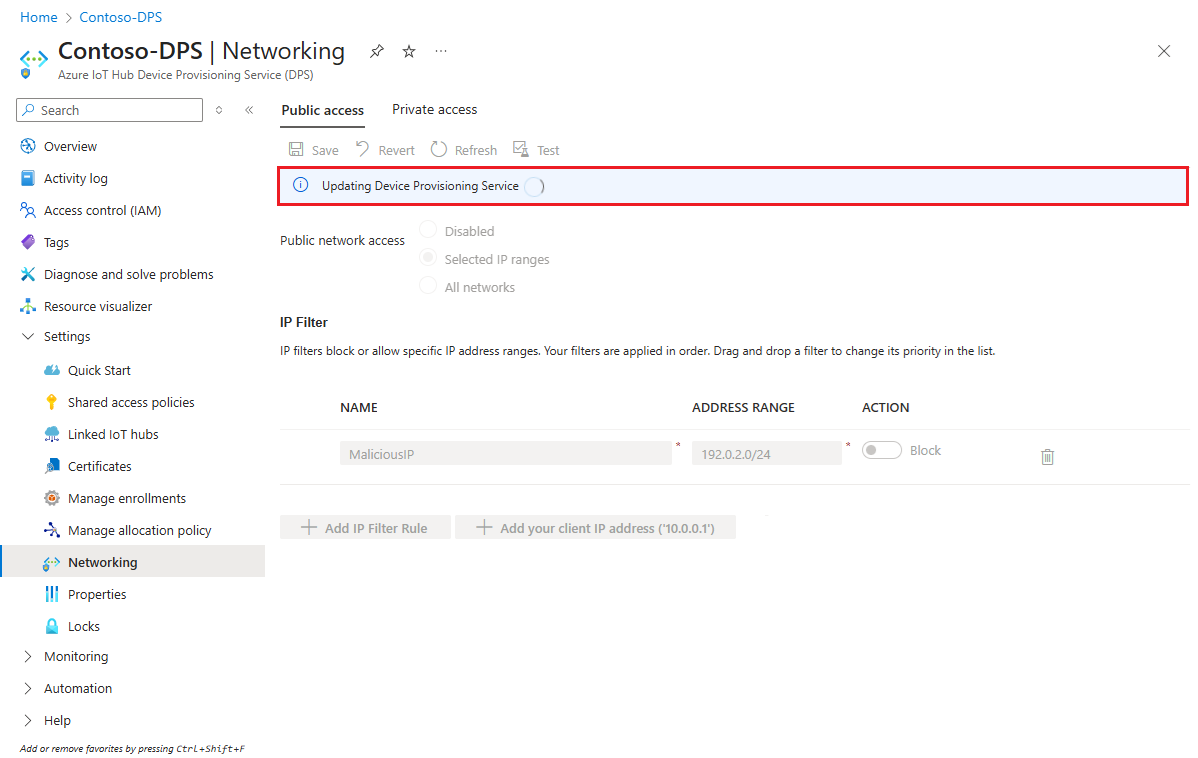
Task: Switch to the Private access tab
Action: (x=434, y=109)
